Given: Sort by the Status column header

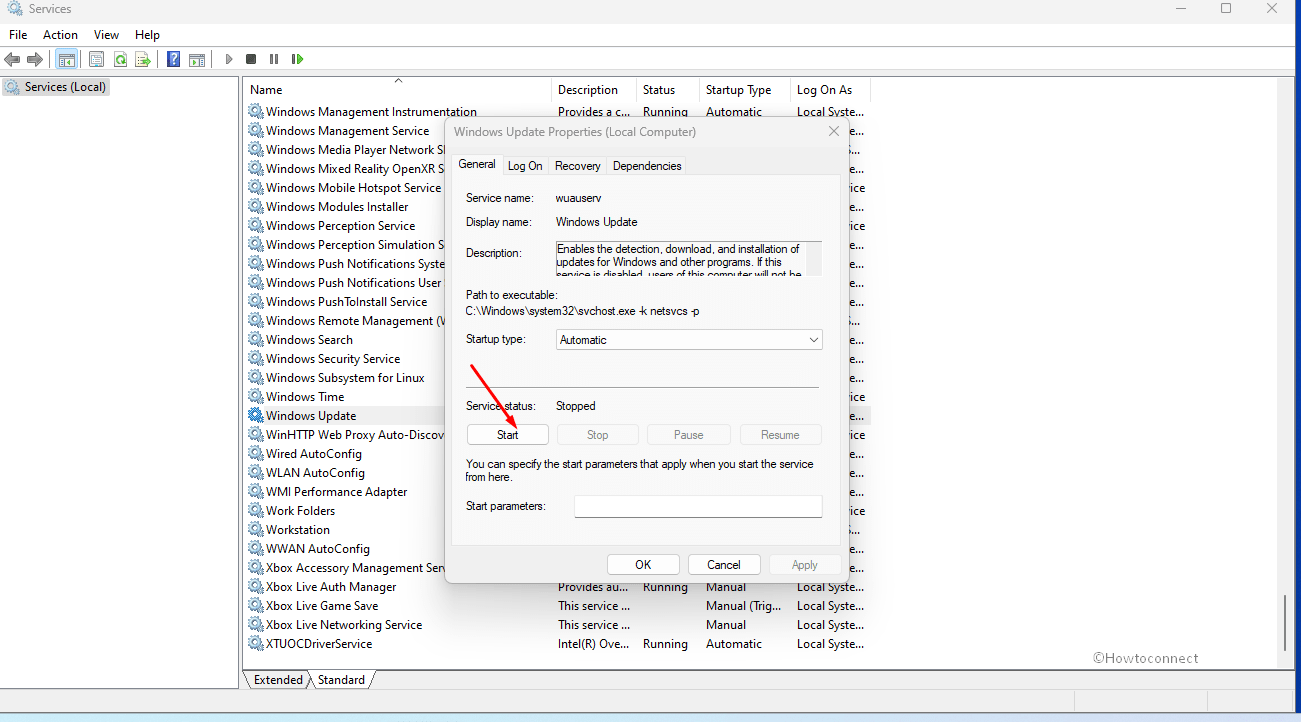Looking at the screenshot, I should 668,89.
